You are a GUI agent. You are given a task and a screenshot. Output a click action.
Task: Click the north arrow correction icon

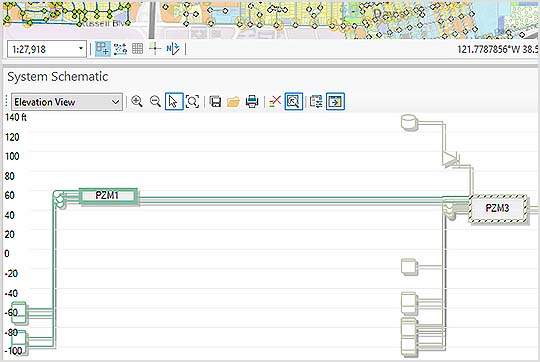173,49
